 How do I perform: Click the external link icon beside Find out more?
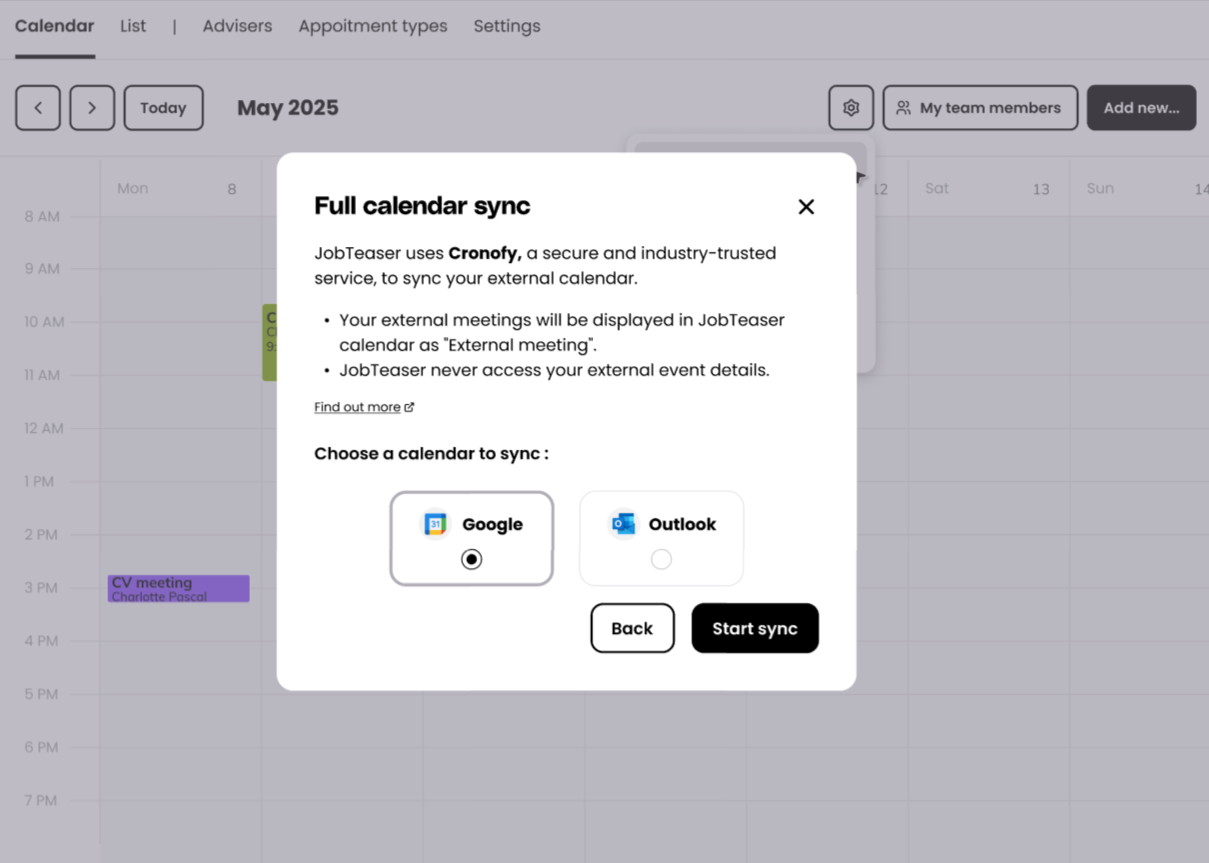tap(409, 407)
